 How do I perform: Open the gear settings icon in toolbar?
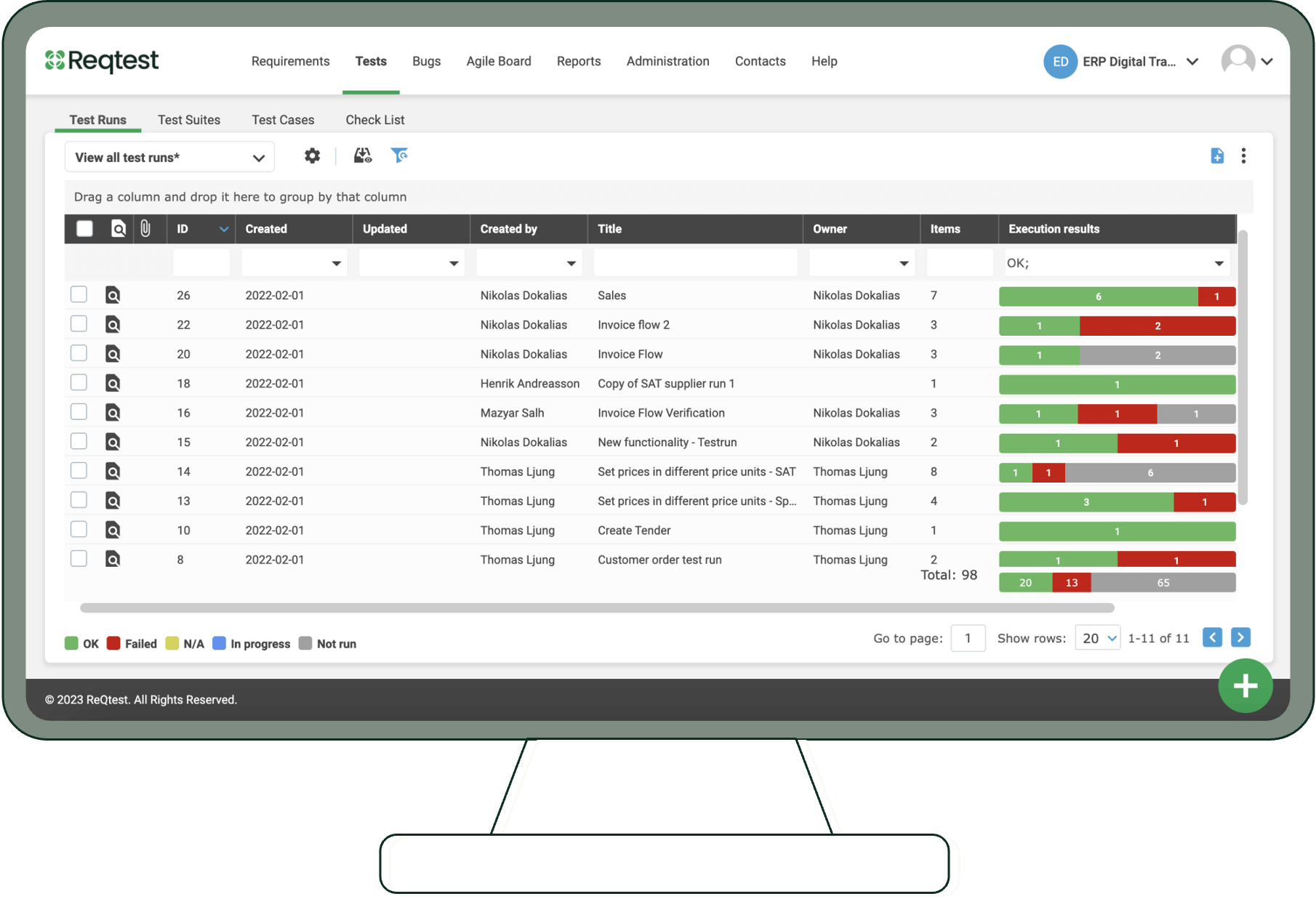(312, 156)
